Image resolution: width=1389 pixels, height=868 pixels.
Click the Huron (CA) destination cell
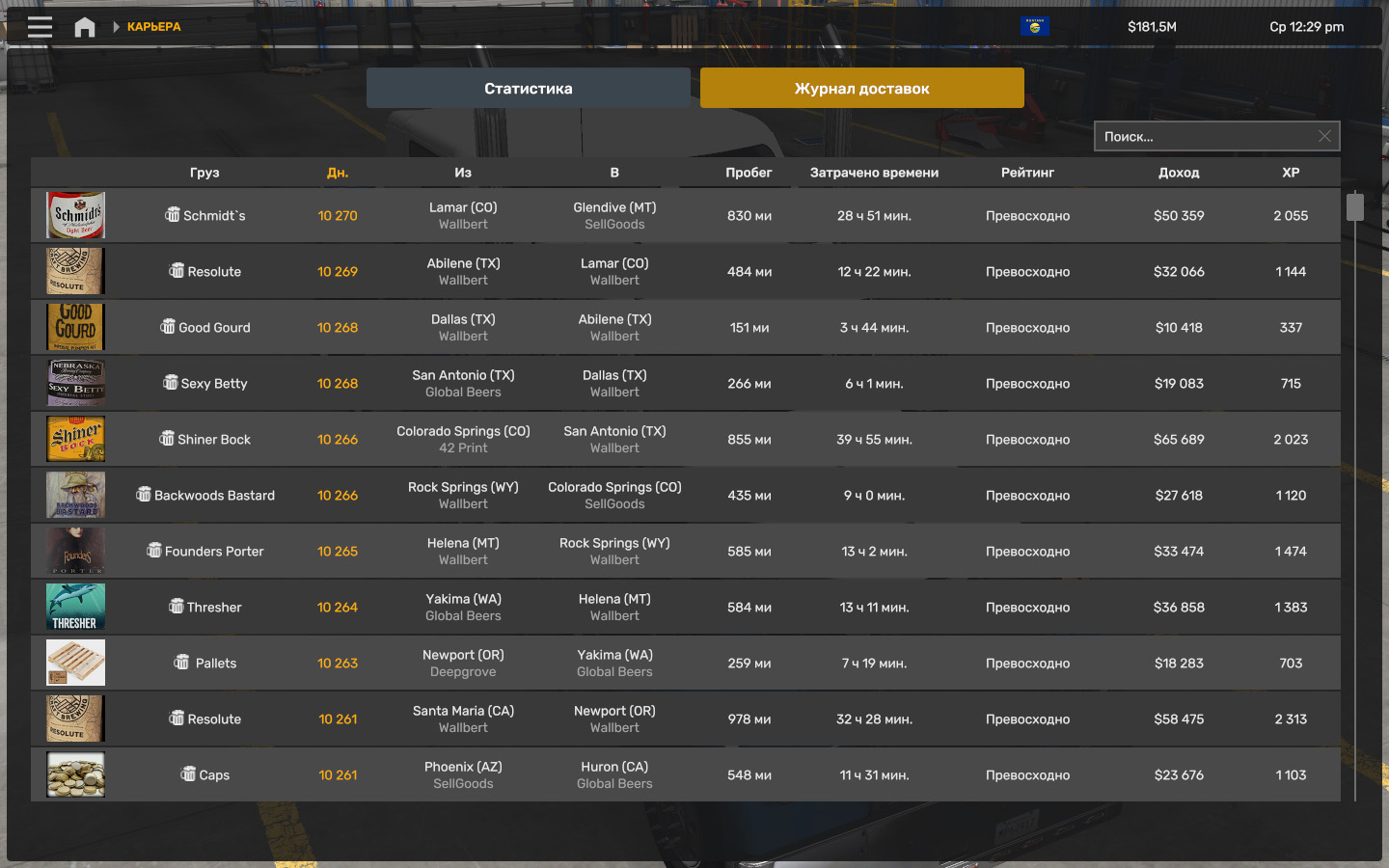614,767
